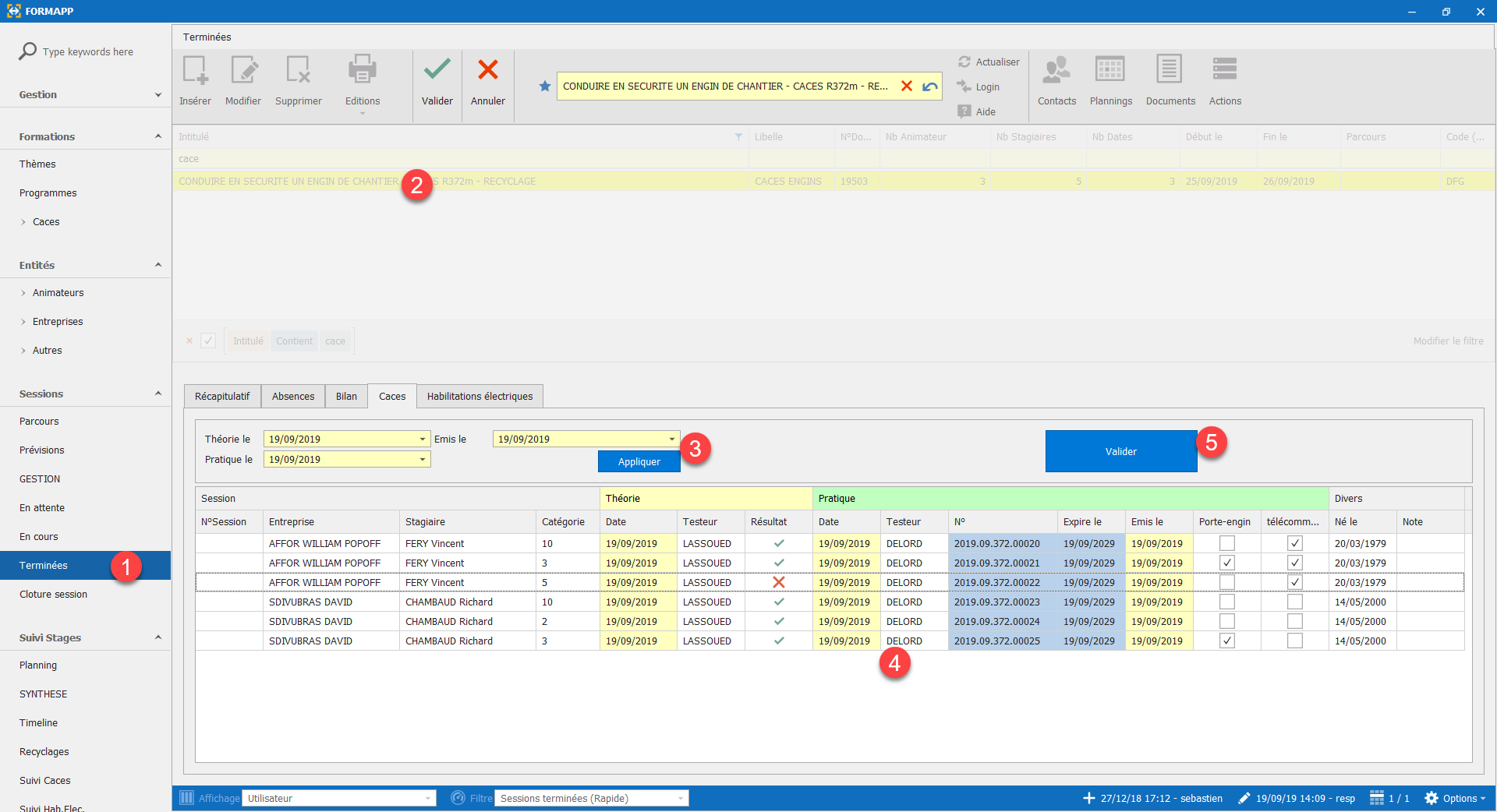Click the cace filter row cell under Intitulé

click(x=460, y=159)
